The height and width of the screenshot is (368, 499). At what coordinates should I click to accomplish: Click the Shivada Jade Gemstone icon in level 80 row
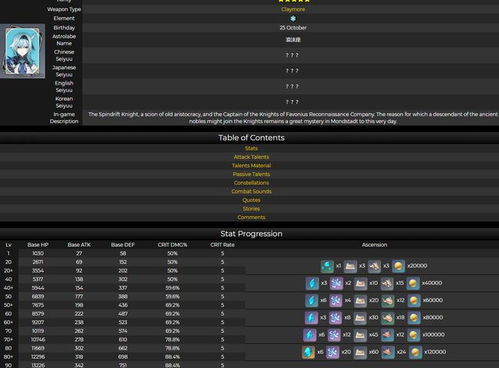(x=308, y=352)
